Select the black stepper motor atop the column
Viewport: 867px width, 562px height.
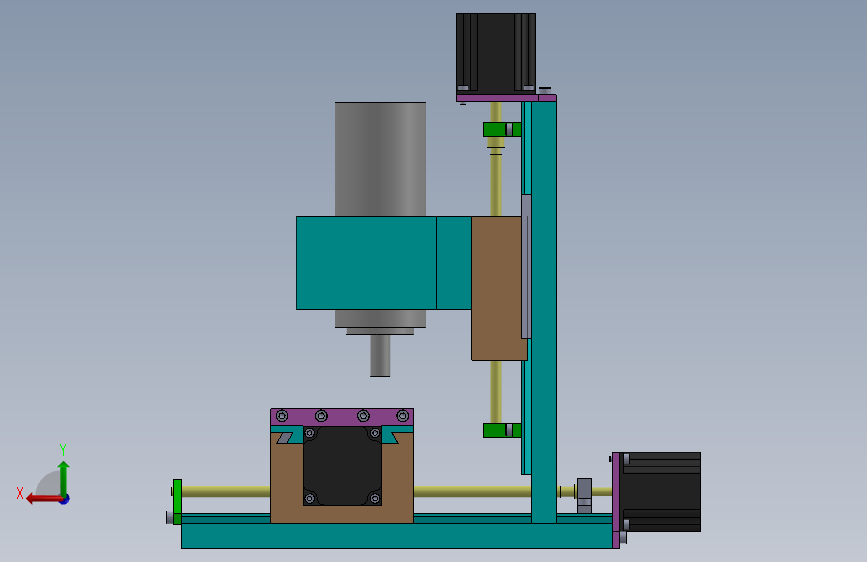pos(496,54)
